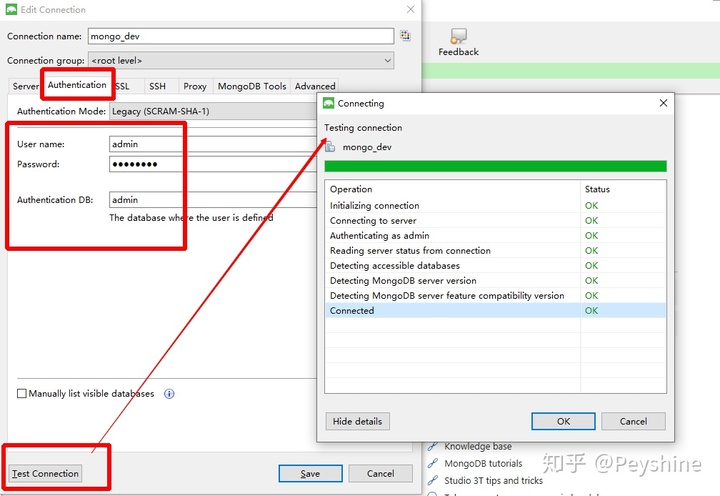The image size is (720, 496).
Task: Select the Connected row
Action: click(495, 310)
